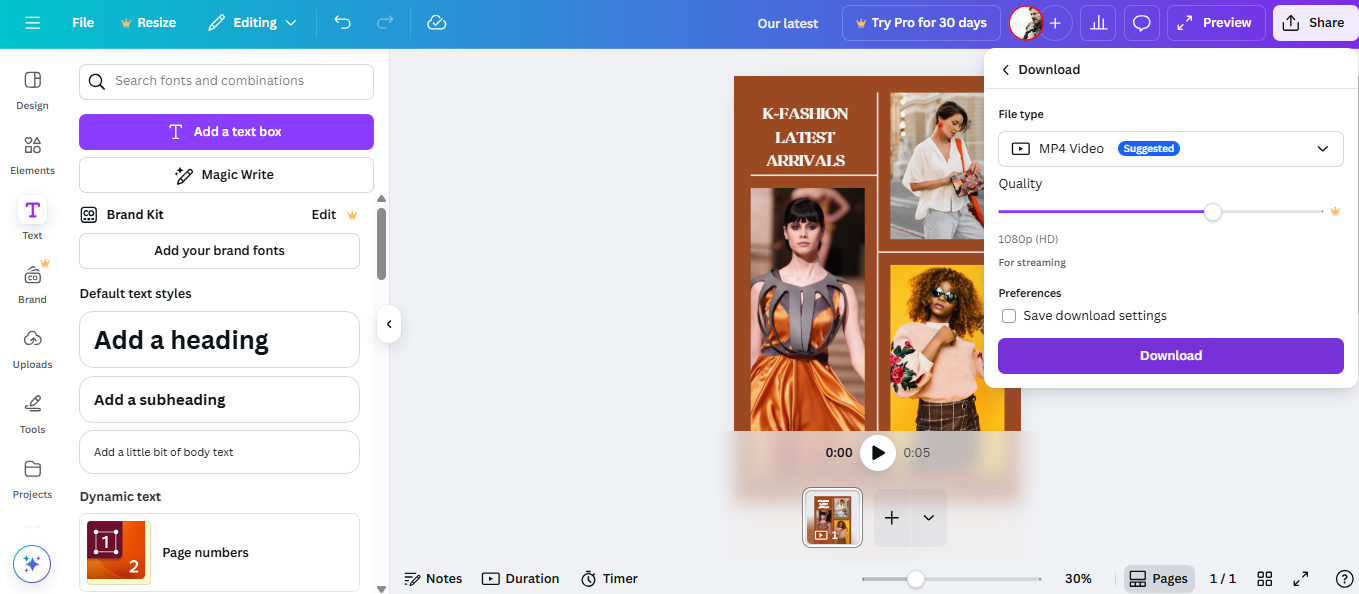Select the page 1 thumbnail
The image size is (1359, 594).
[x=832, y=518]
